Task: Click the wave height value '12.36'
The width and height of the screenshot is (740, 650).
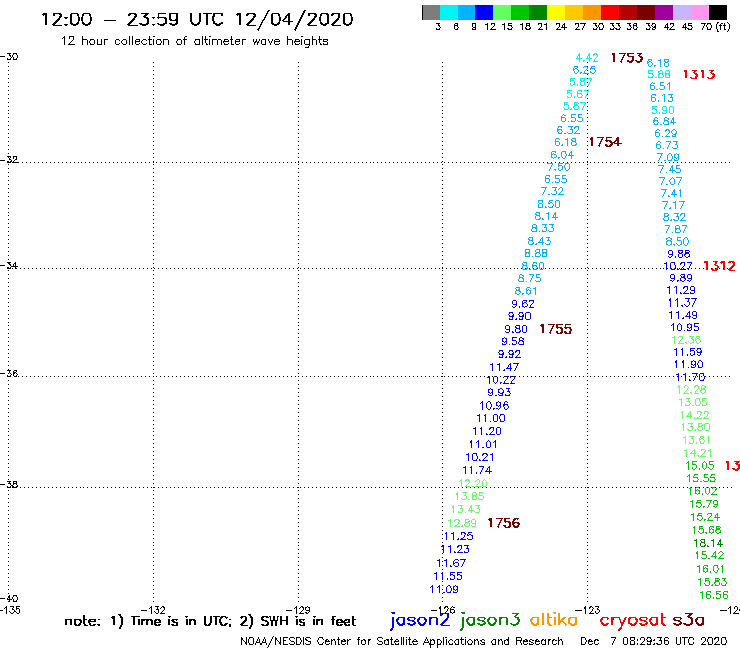Action: [686, 340]
